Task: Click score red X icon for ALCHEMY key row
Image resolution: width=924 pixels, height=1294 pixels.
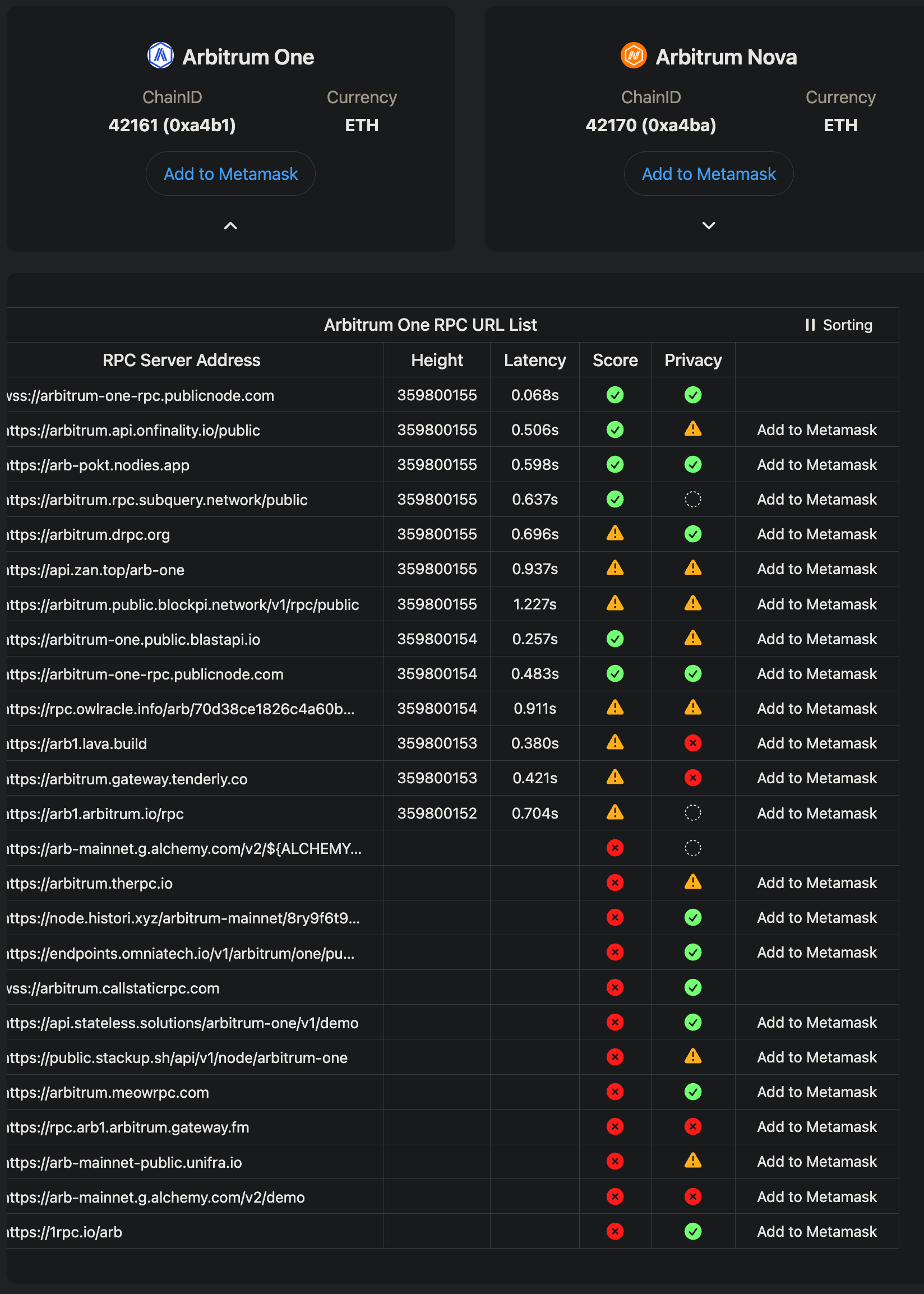Action: [x=615, y=848]
